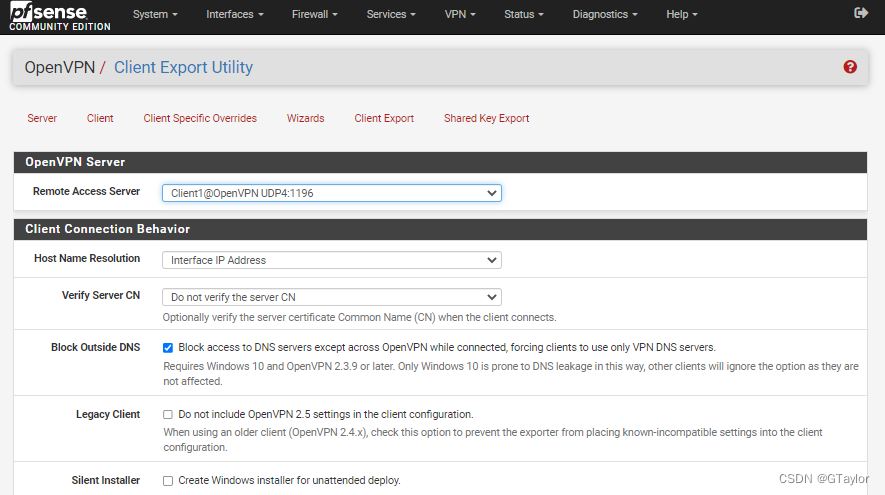The image size is (885, 495).
Task: Click the Client Export Utility breadcrumb link
Action: click(183, 67)
